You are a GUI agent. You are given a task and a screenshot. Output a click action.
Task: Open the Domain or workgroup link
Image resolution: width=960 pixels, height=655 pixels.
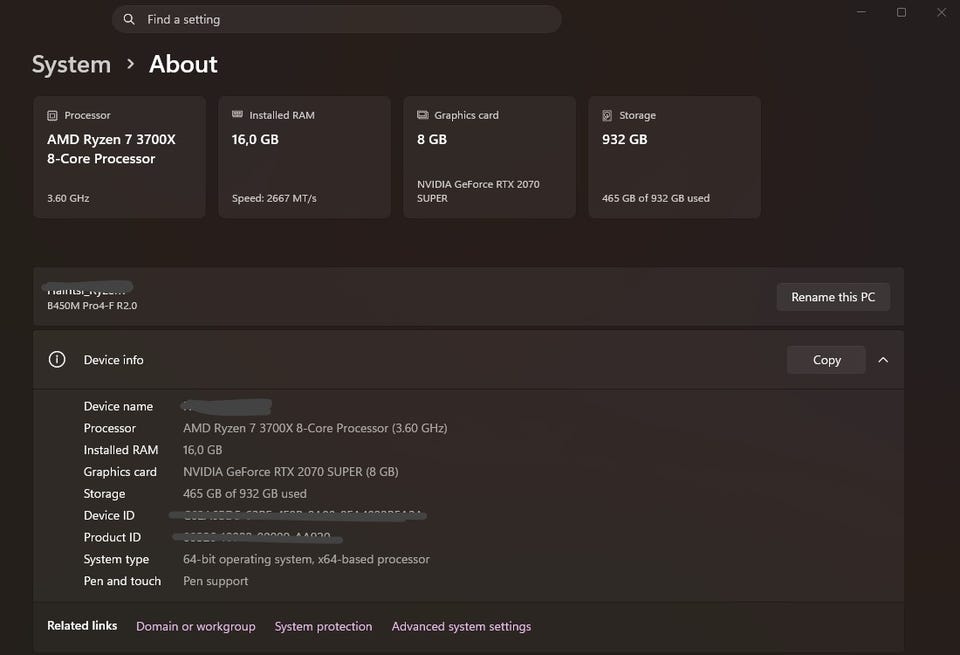(196, 626)
